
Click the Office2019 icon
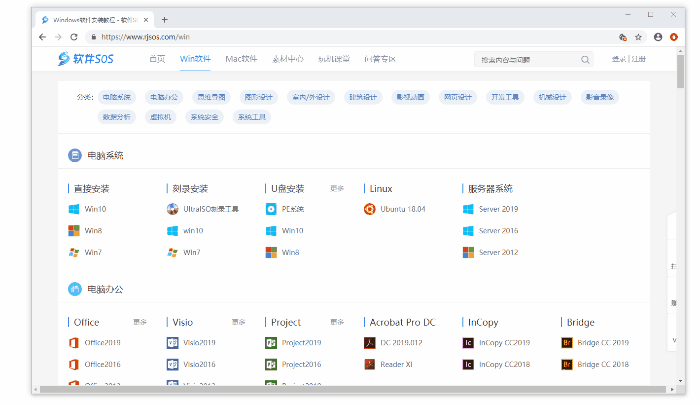tap(74, 342)
